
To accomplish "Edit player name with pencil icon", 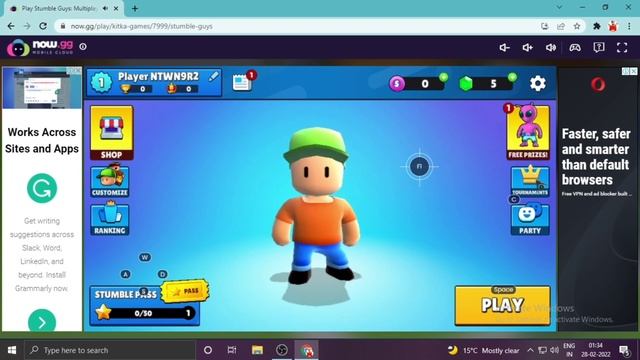I will [x=213, y=76].
